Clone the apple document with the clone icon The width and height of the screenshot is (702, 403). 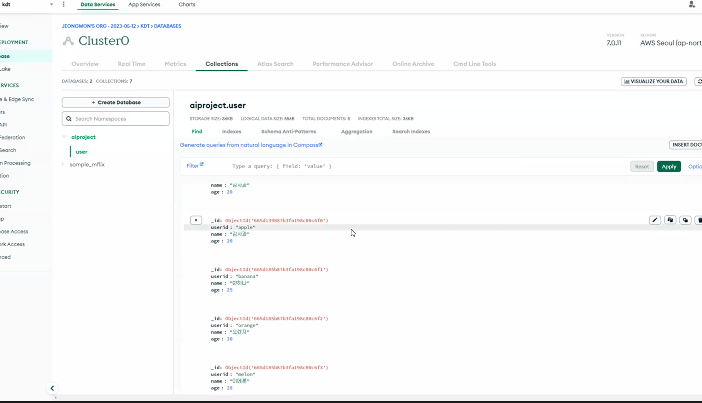[x=685, y=220]
